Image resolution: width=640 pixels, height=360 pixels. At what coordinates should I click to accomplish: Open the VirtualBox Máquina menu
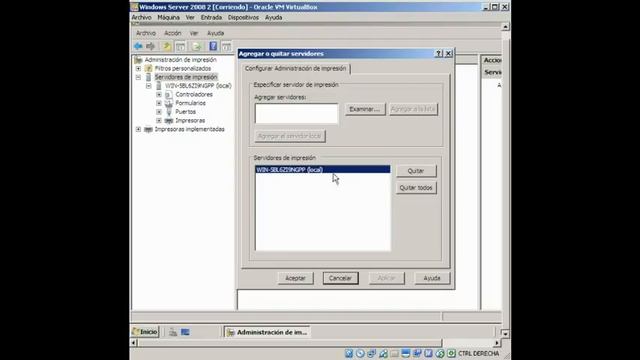pos(169,18)
